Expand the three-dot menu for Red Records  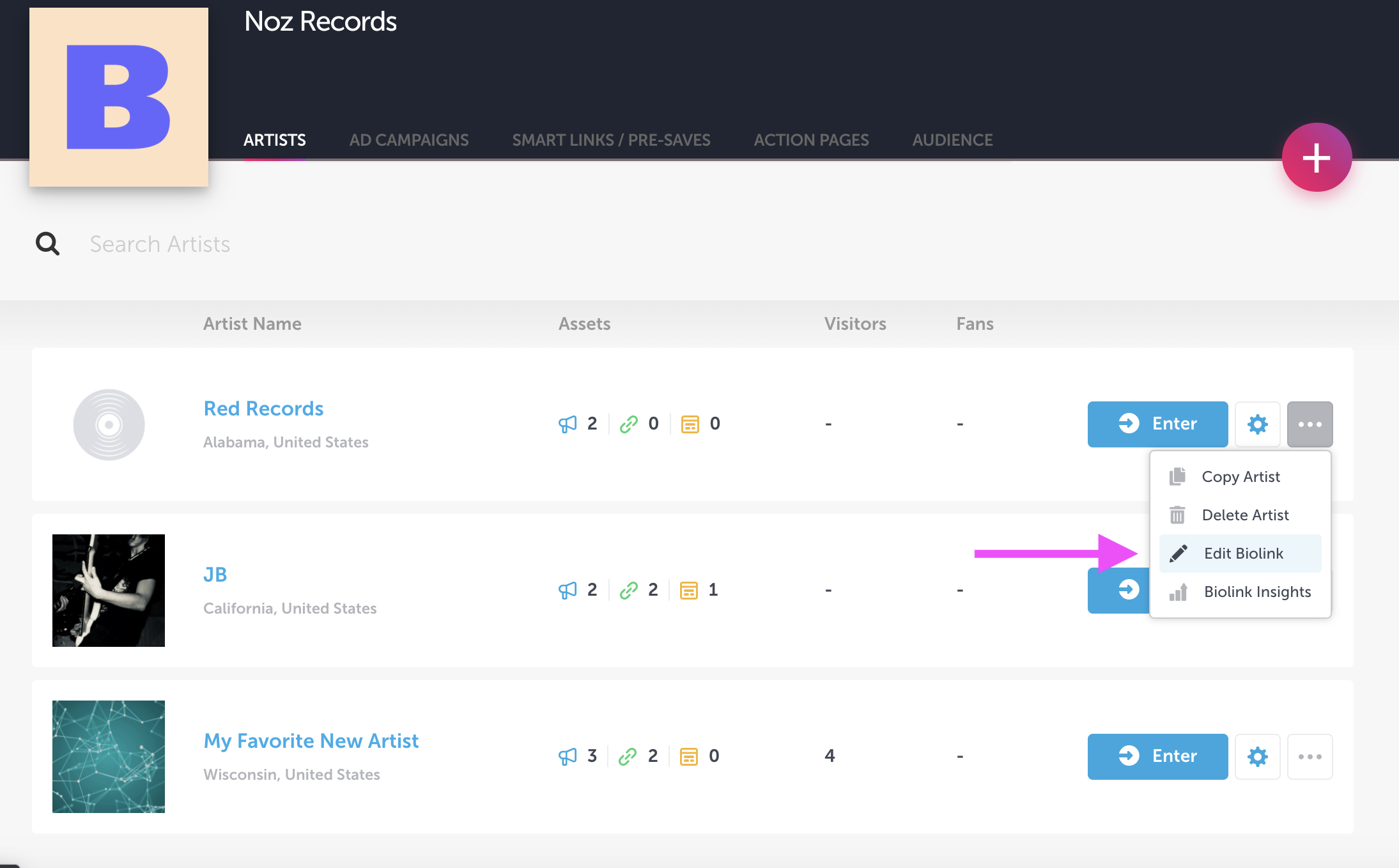[x=1310, y=423]
